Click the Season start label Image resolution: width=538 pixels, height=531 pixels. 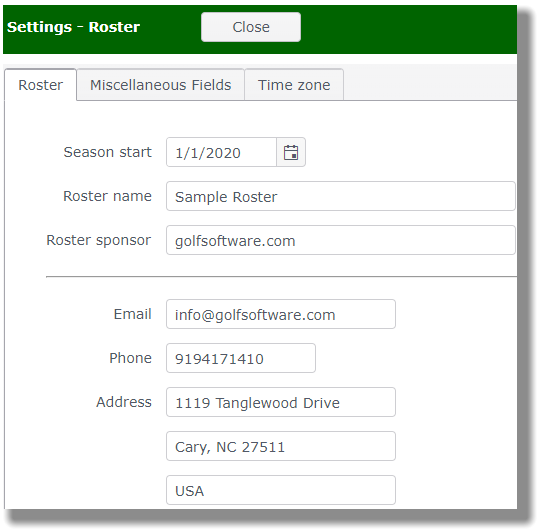click(x=107, y=152)
